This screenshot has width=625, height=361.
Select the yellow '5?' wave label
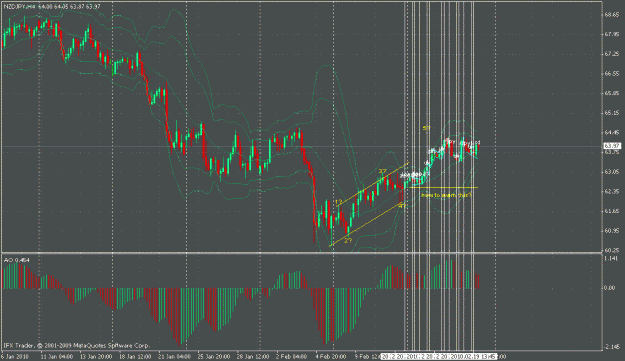point(426,128)
